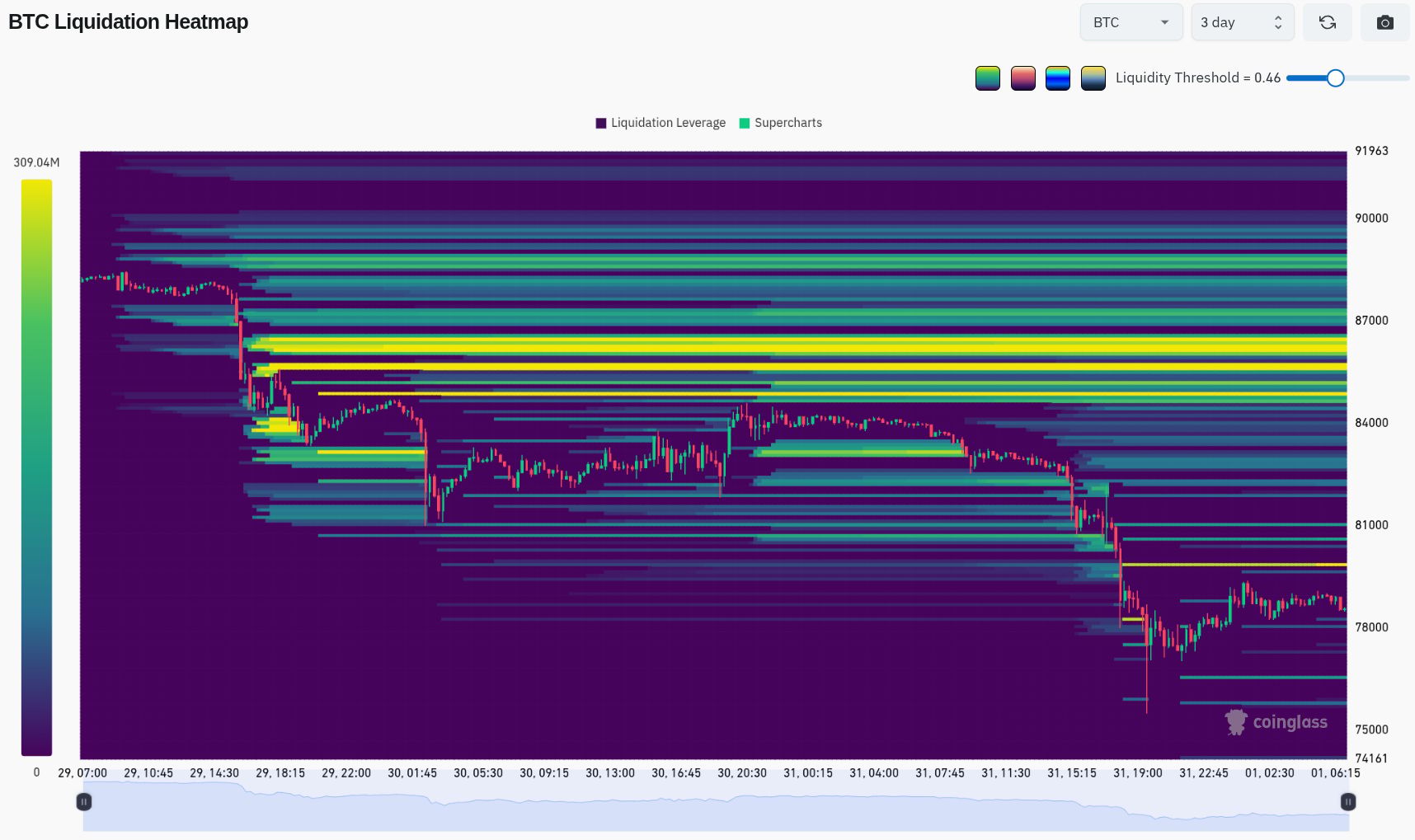Click the BTC Liquidation Heatmap title
Screen dimensions: 1415x840
coord(128,22)
